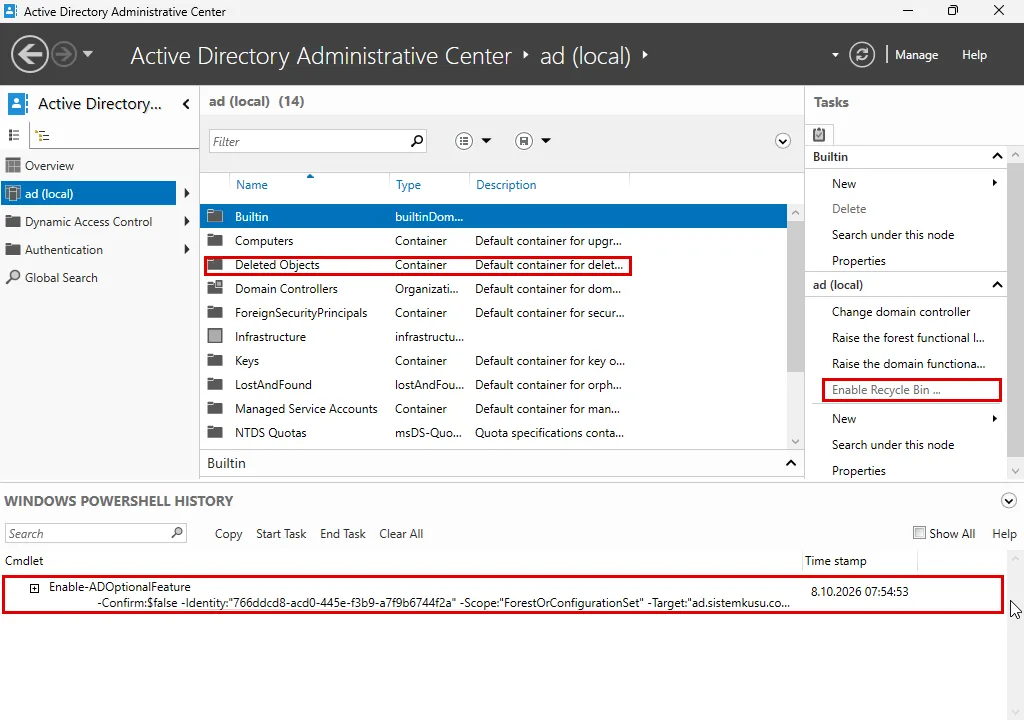This screenshot has height=720, width=1024.
Task: Expand the Enable-ADOptionalFeature cmdlet entry
Action: tap(35, 588)
